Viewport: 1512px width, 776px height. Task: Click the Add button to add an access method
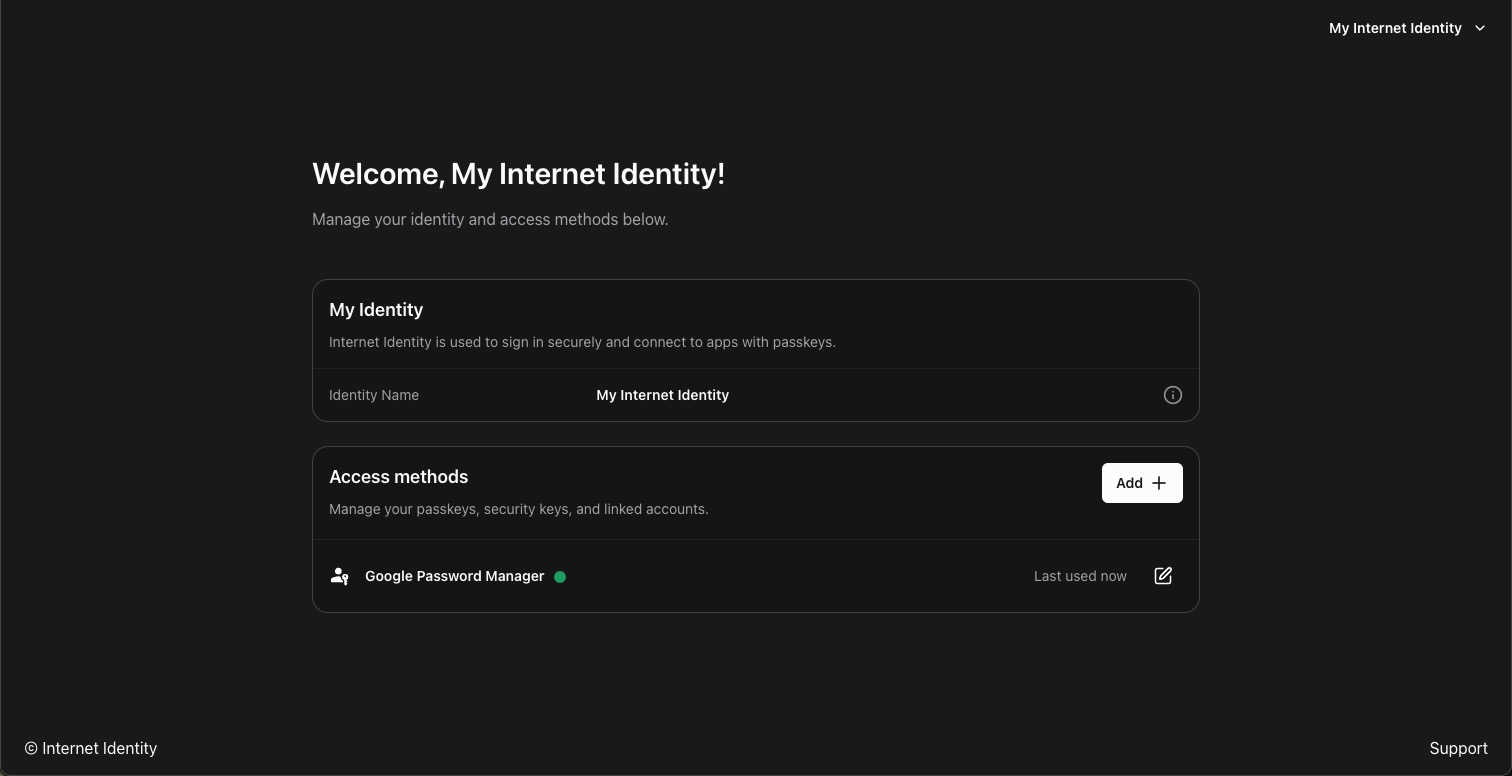tap(1141, 483)
